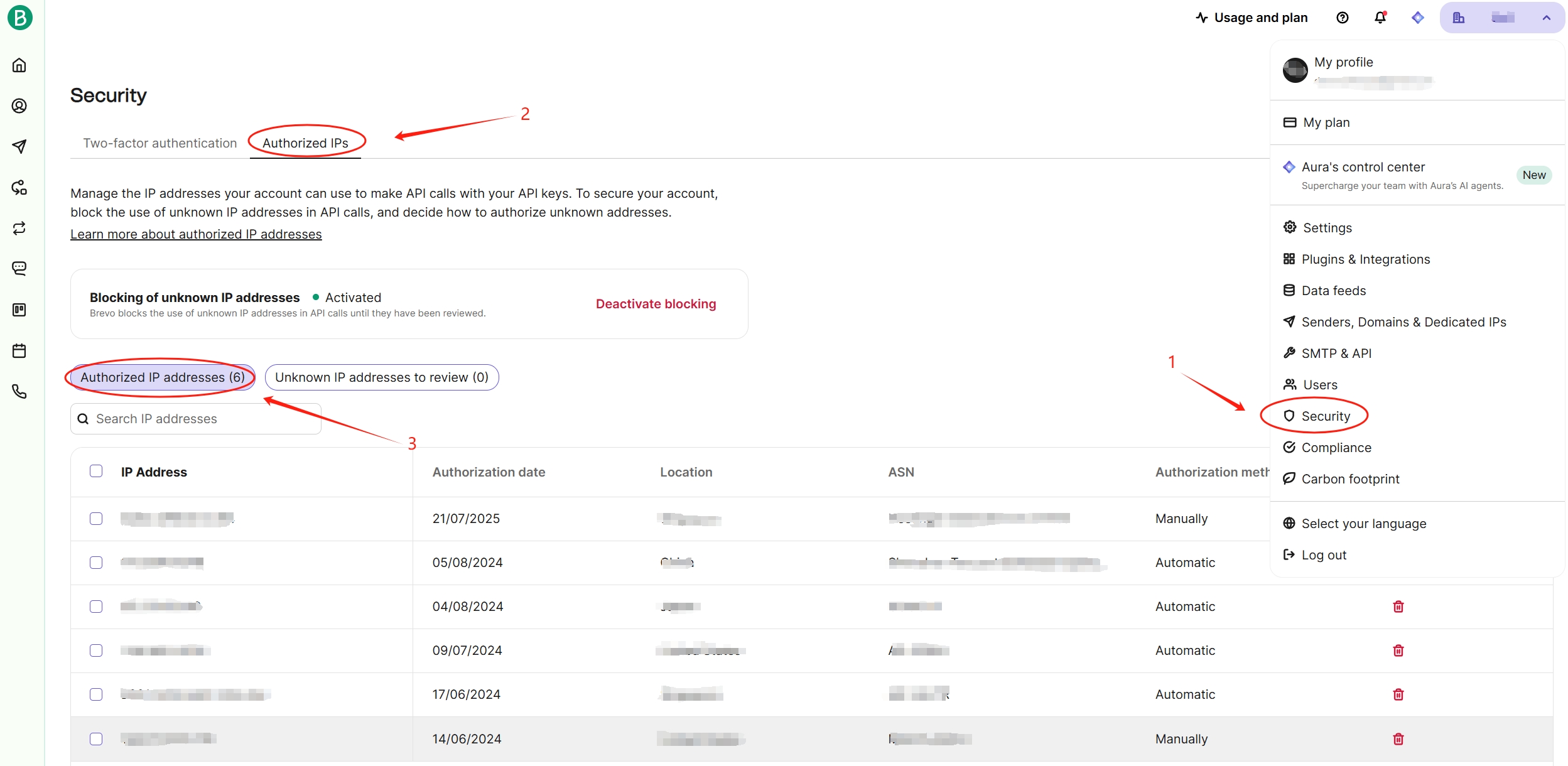This screenshot has height=766, width=1568.
Task: Focus the Search IP addresses field
Action: click(x=196, y=419)
